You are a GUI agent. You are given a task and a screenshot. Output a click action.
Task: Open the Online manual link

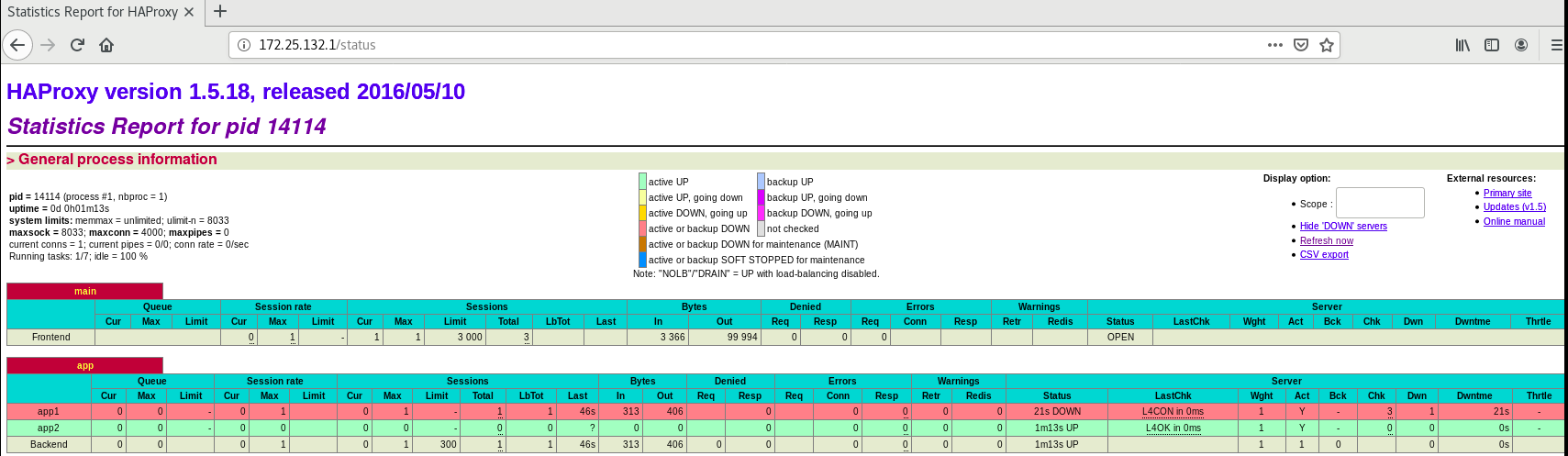1514,221
